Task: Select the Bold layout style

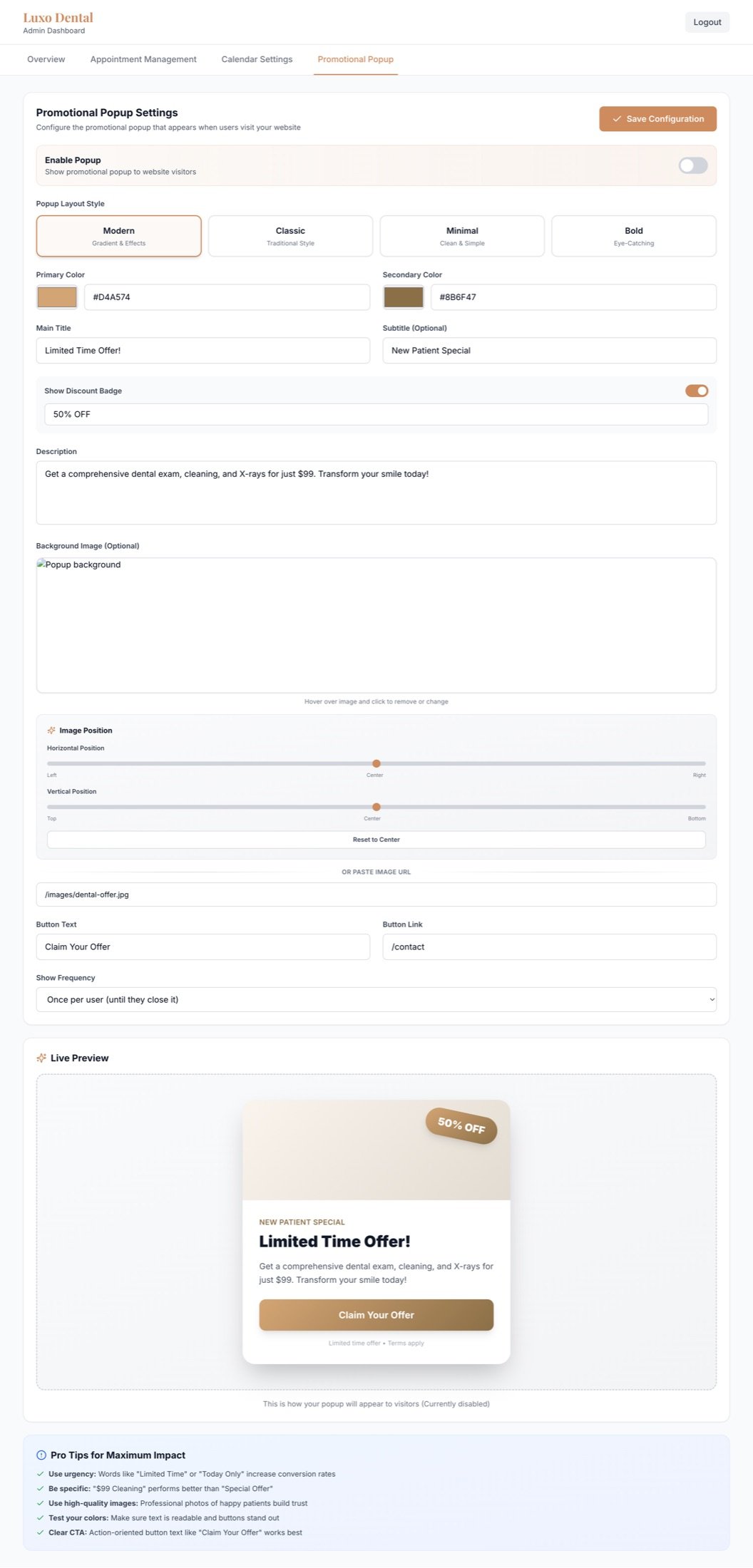Action: click(x=633, y=235)
